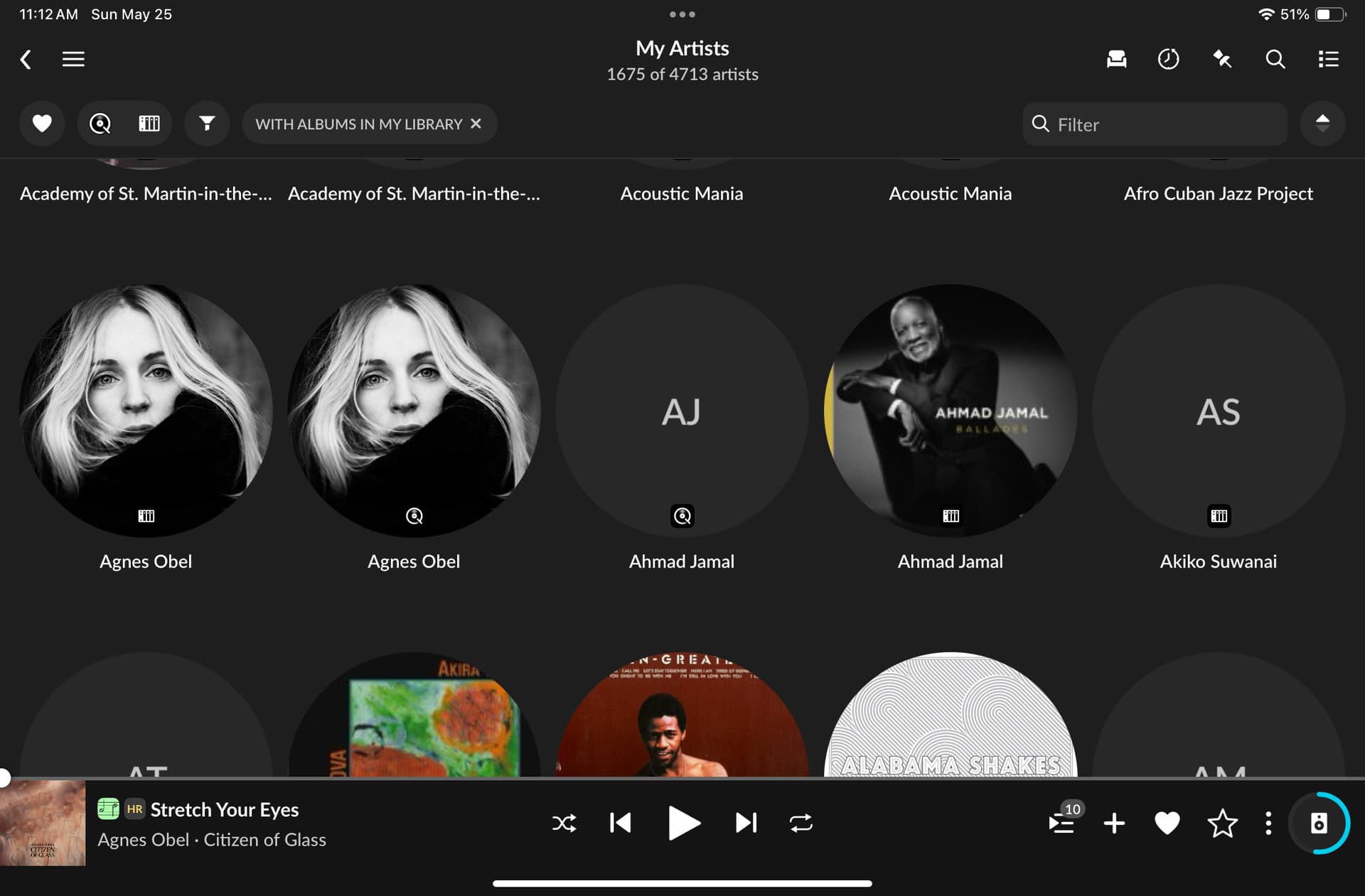Open Agnes Obel · Citizen of Glass link
Image resolution: width=1365 pixels, height=896 pixels.
coord(212,840)
